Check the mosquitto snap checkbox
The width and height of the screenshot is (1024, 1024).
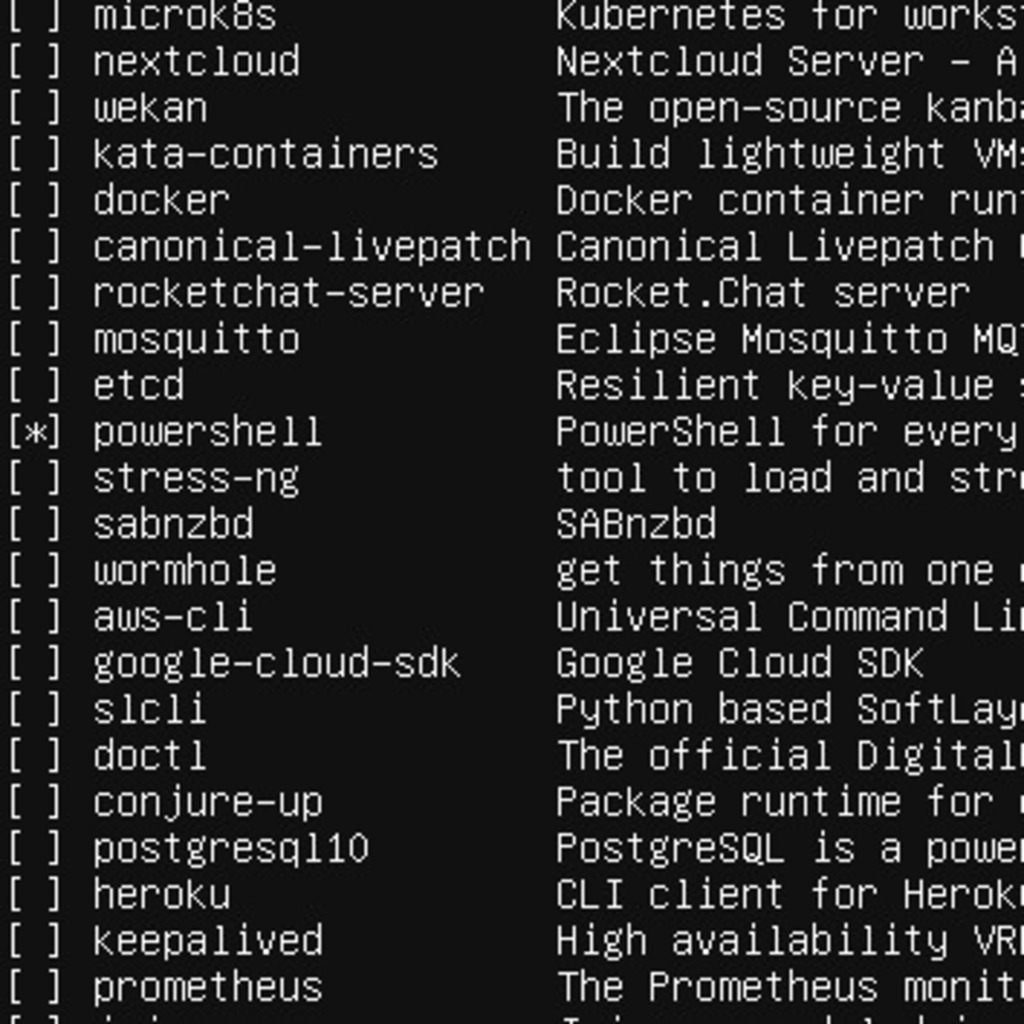tap(35, 339)
